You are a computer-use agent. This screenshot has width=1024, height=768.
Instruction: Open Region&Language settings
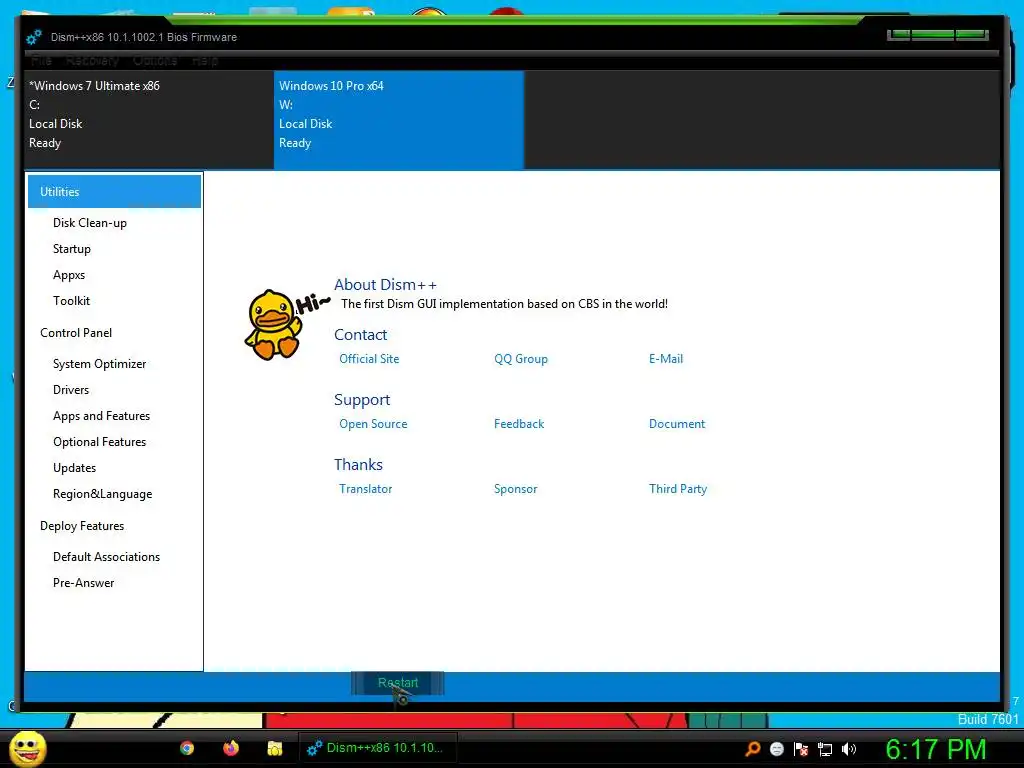tap(103, 494)
